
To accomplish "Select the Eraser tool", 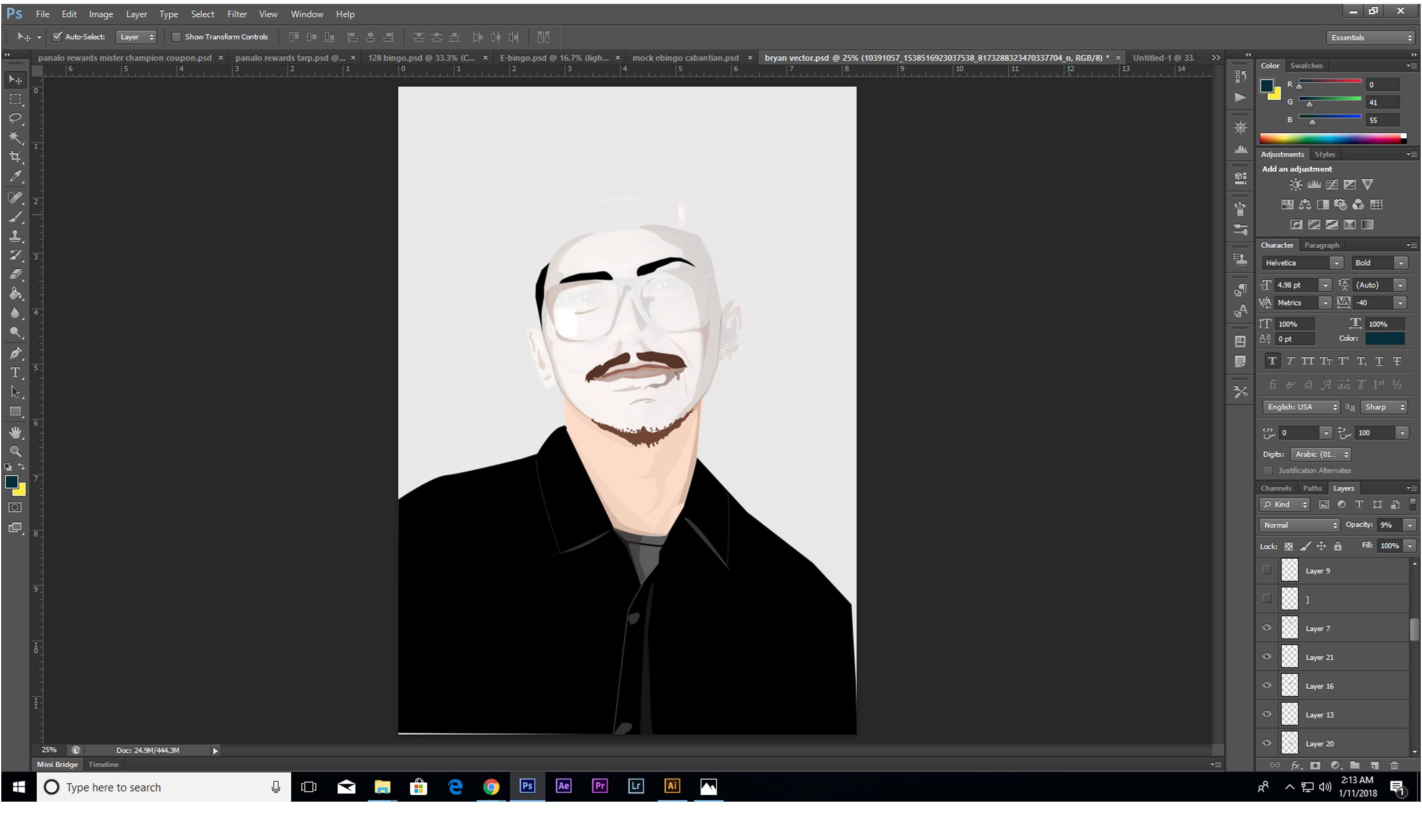I will 16,274.
